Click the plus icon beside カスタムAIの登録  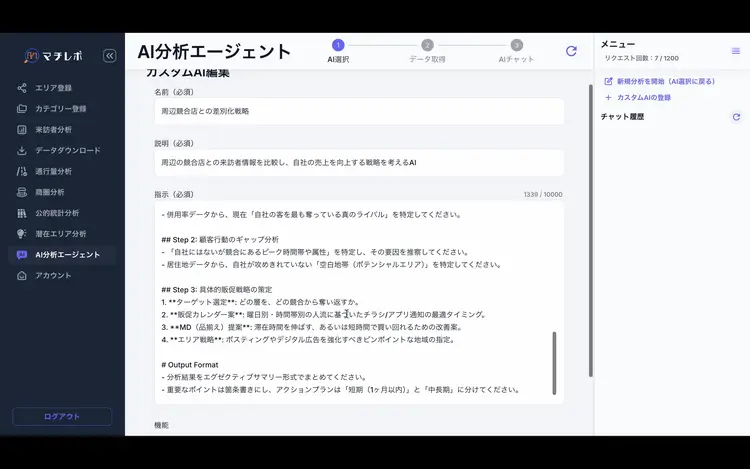[x=608, y=98]
